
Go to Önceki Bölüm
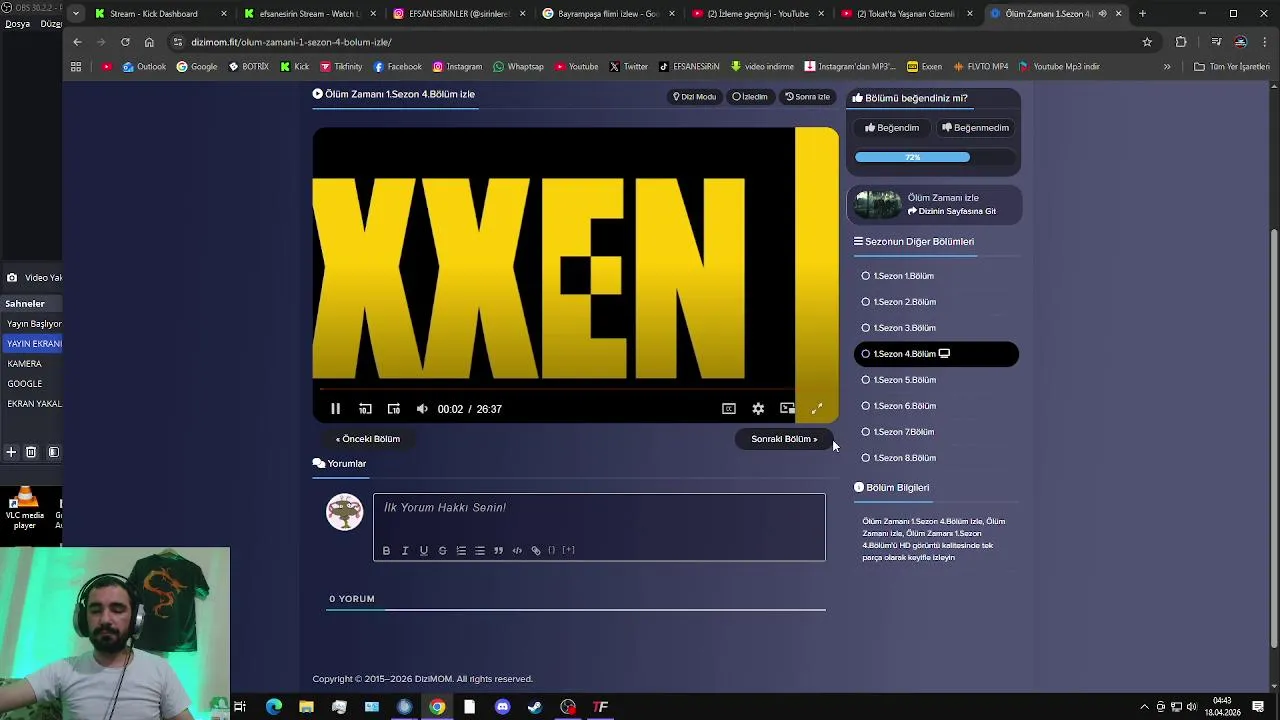[368, 439]
